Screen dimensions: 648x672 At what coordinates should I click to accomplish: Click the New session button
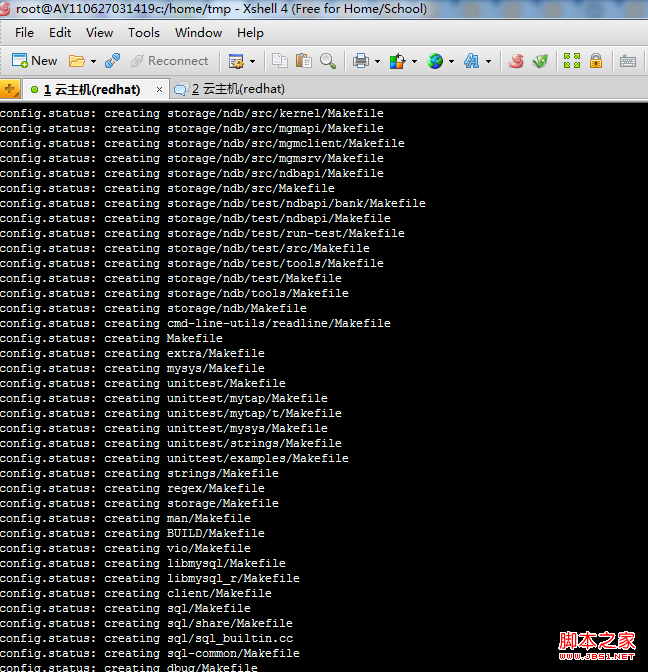pos(35,60)
